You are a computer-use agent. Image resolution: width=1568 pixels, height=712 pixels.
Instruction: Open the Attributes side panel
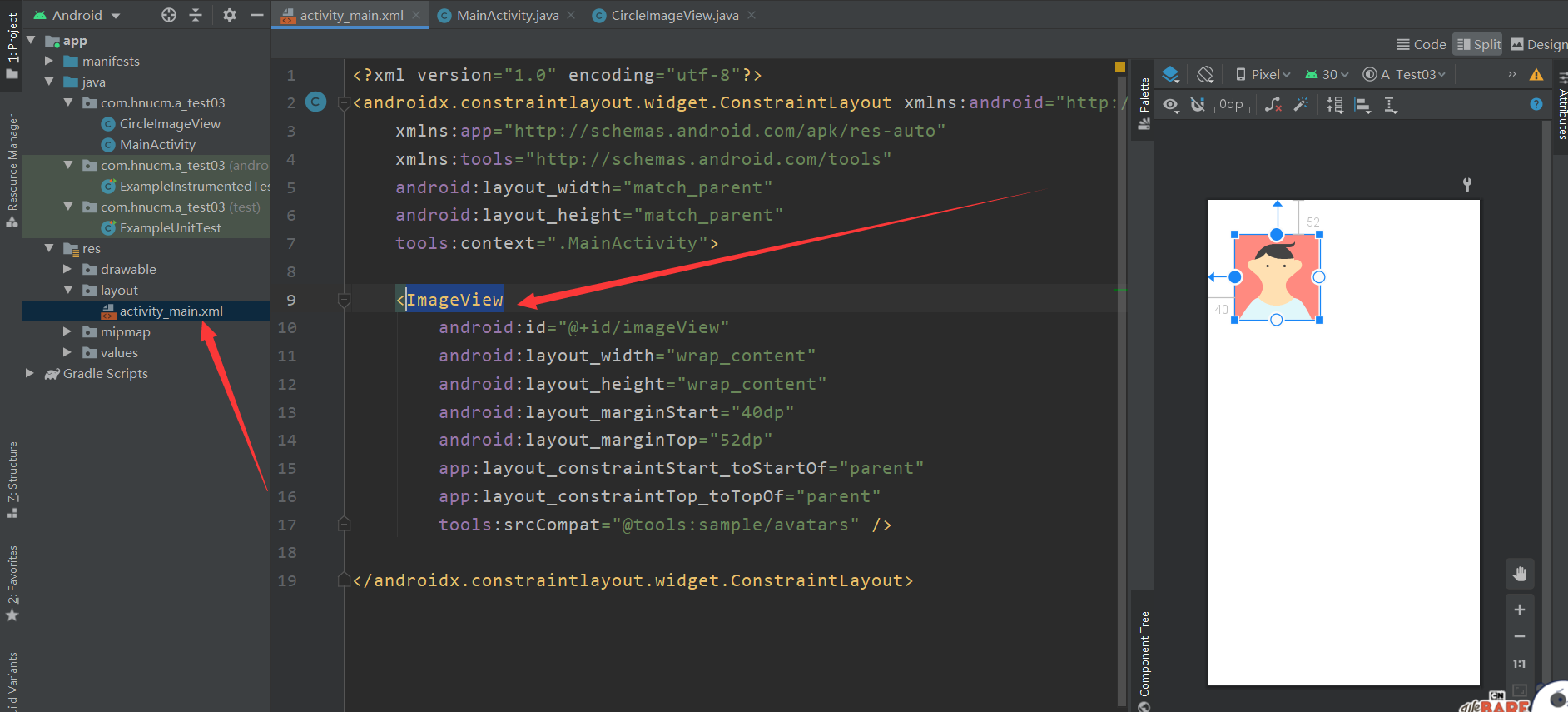(1561, 107)
